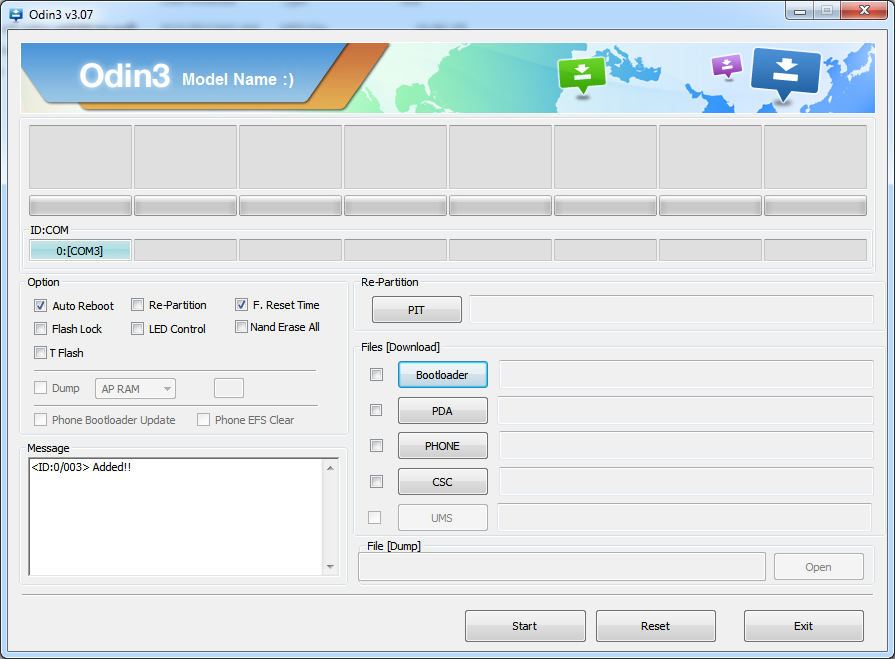Choose a file with the PDA button

coord(442,411)
